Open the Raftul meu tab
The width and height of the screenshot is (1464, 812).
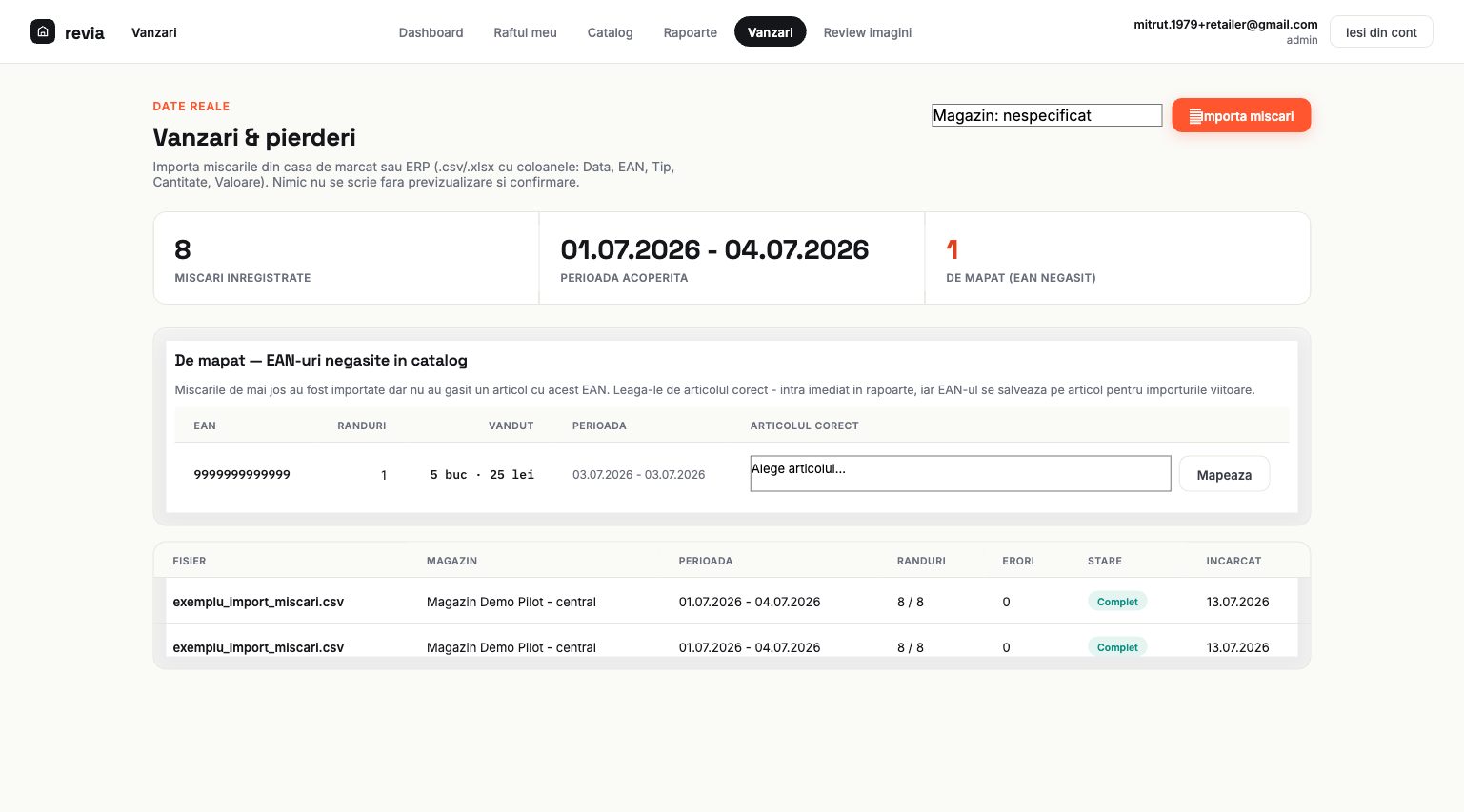point(525,32)
